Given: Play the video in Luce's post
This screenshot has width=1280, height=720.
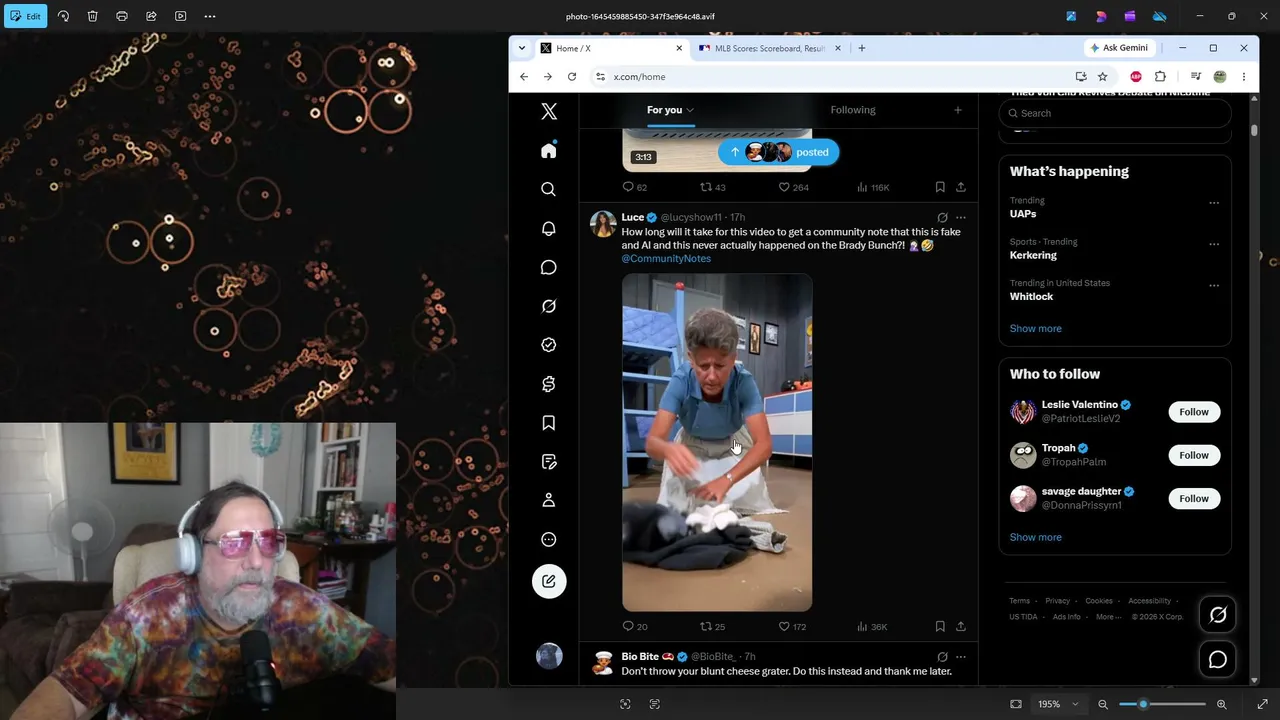Looking at the screenshot, I should (717, 442).
